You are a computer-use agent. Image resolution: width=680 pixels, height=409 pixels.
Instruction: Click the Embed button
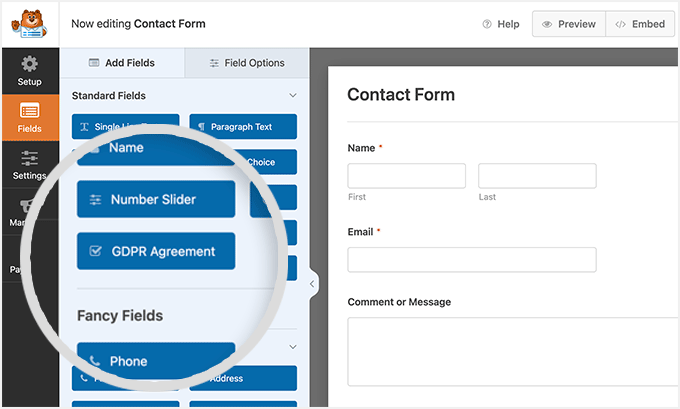click(x=640, y=24)
